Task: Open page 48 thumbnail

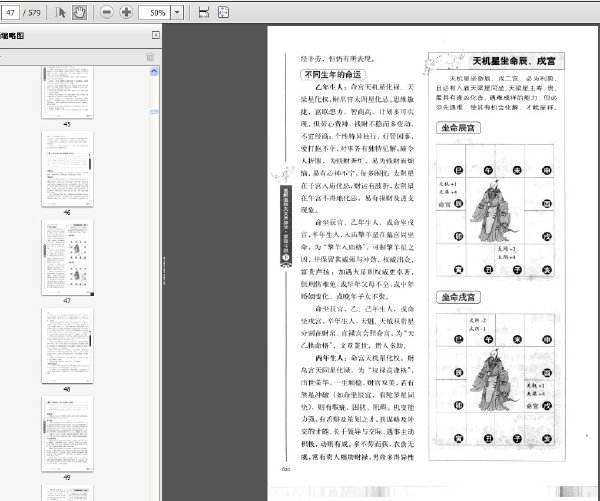Action: pyautogui.click(x=67, y=346)
